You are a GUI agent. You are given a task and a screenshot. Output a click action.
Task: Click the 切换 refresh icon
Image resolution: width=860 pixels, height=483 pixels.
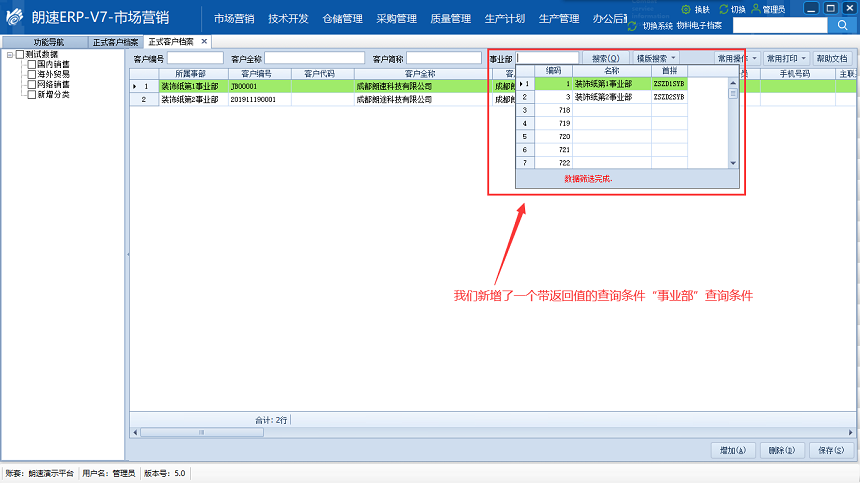(x=723, y=9)
